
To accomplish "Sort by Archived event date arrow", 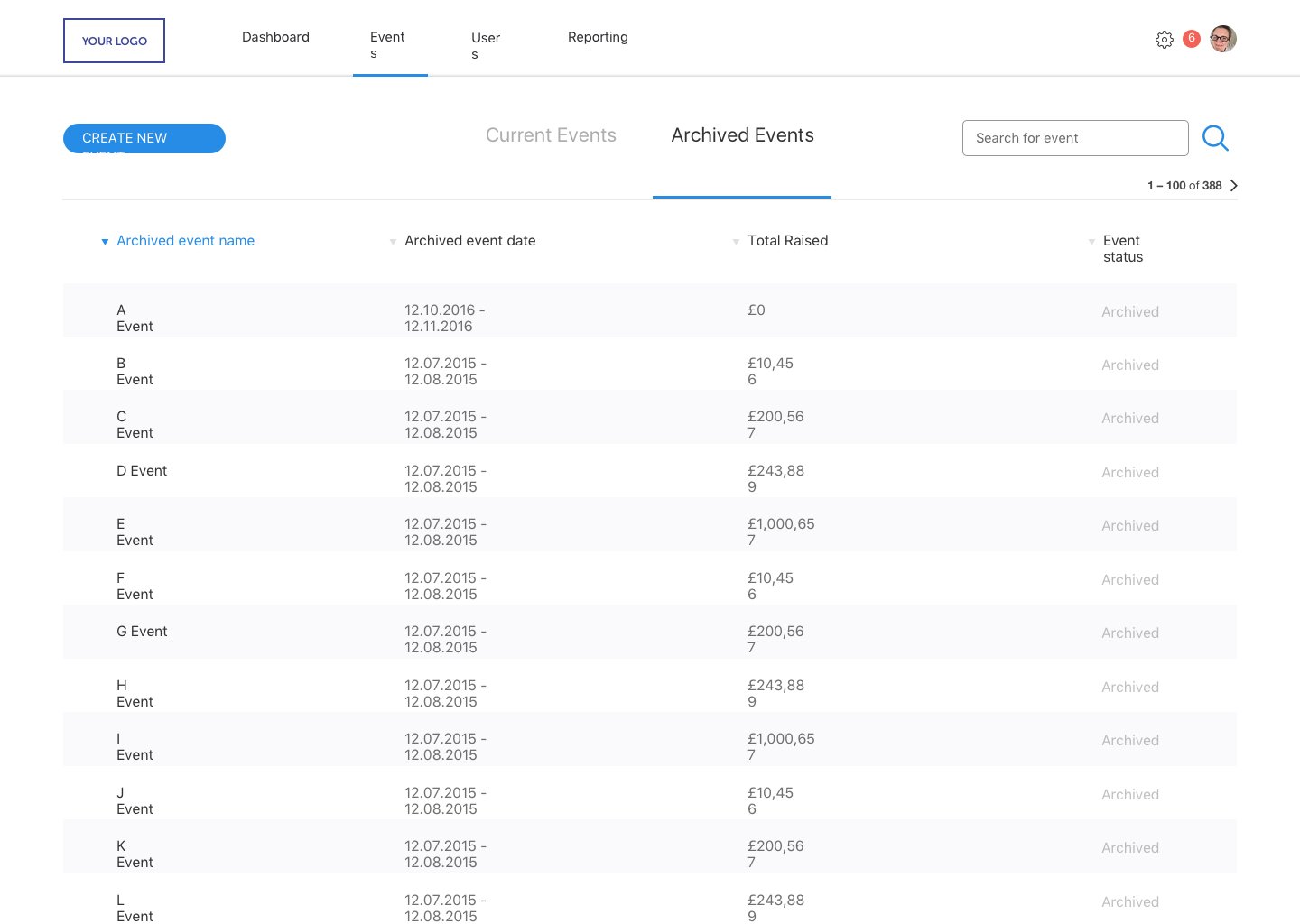I will click(x=393, y=242).
